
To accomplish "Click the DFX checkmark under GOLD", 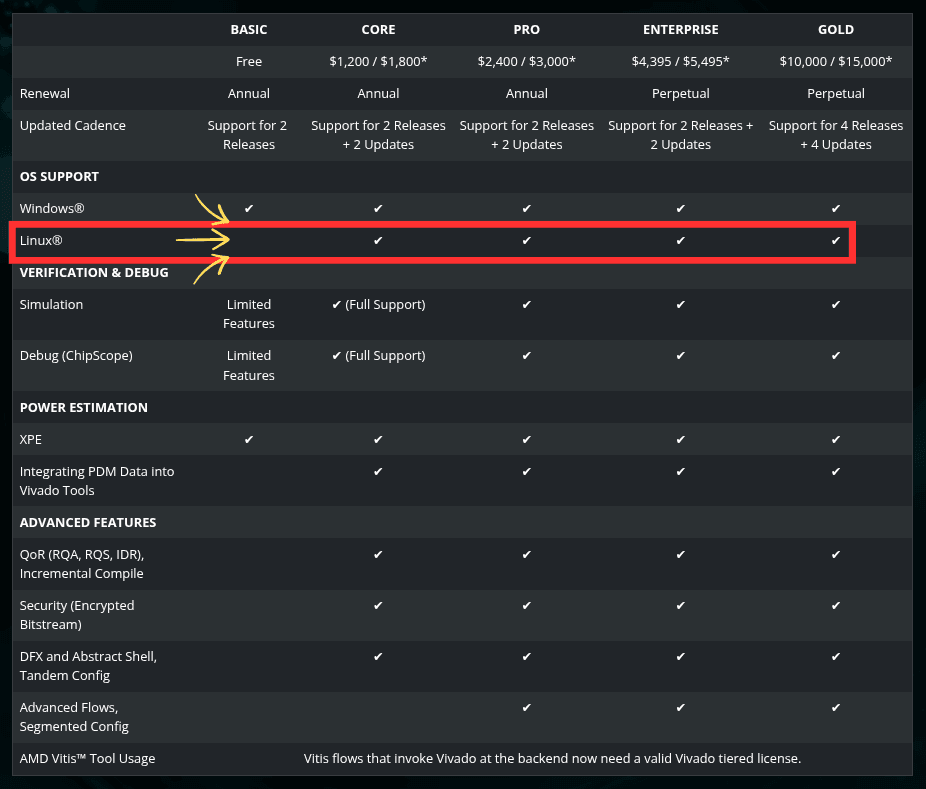I will pyautogui.click(x=836, y=656).
